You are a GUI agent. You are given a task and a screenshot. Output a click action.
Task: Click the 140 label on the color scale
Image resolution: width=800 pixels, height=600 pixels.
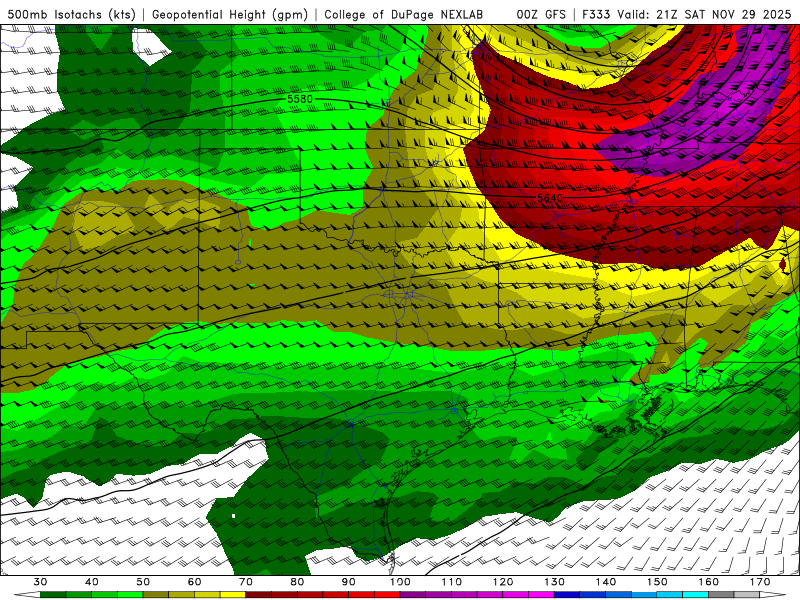(x=606, y=582)
